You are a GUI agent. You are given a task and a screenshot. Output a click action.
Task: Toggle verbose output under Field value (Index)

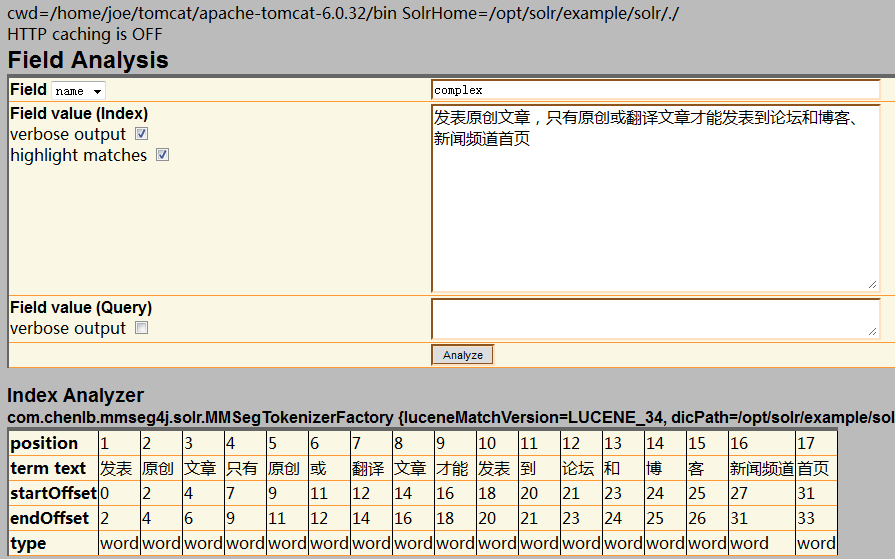tap(142, 134)
